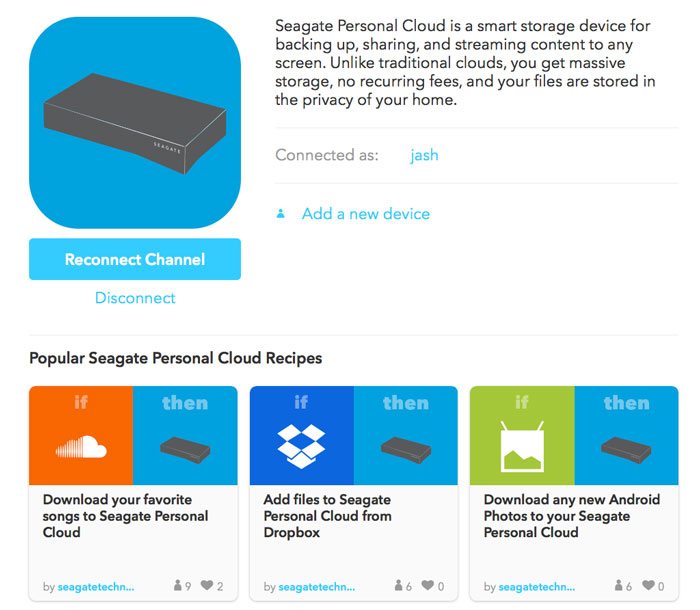Click the SoundCloud icon in the first recipe

[x=81, y=447]
